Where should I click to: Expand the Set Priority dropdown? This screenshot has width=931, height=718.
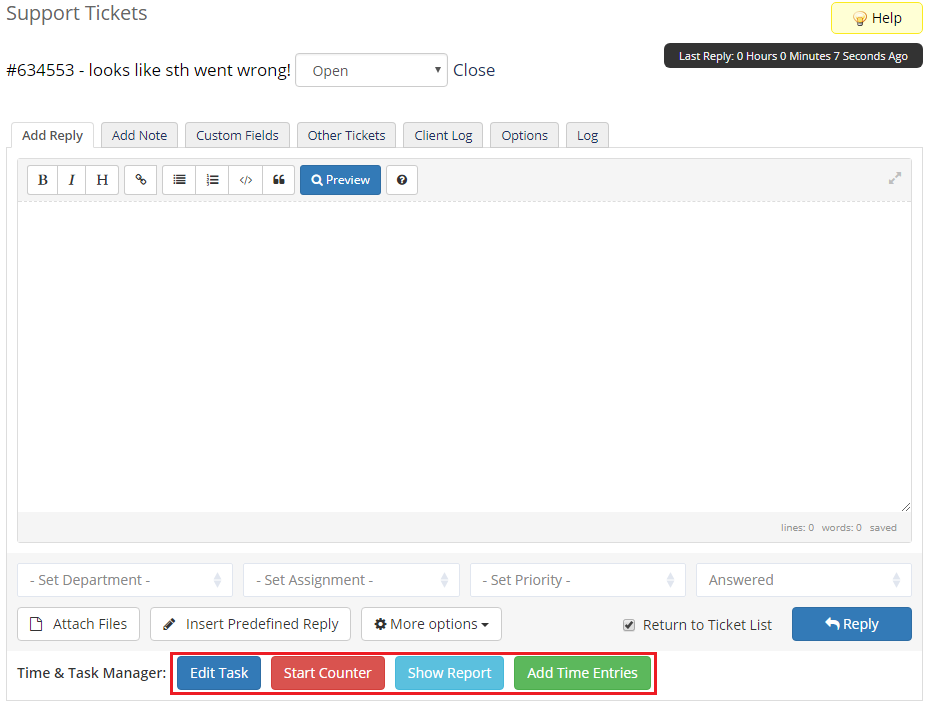click(578, 580)
